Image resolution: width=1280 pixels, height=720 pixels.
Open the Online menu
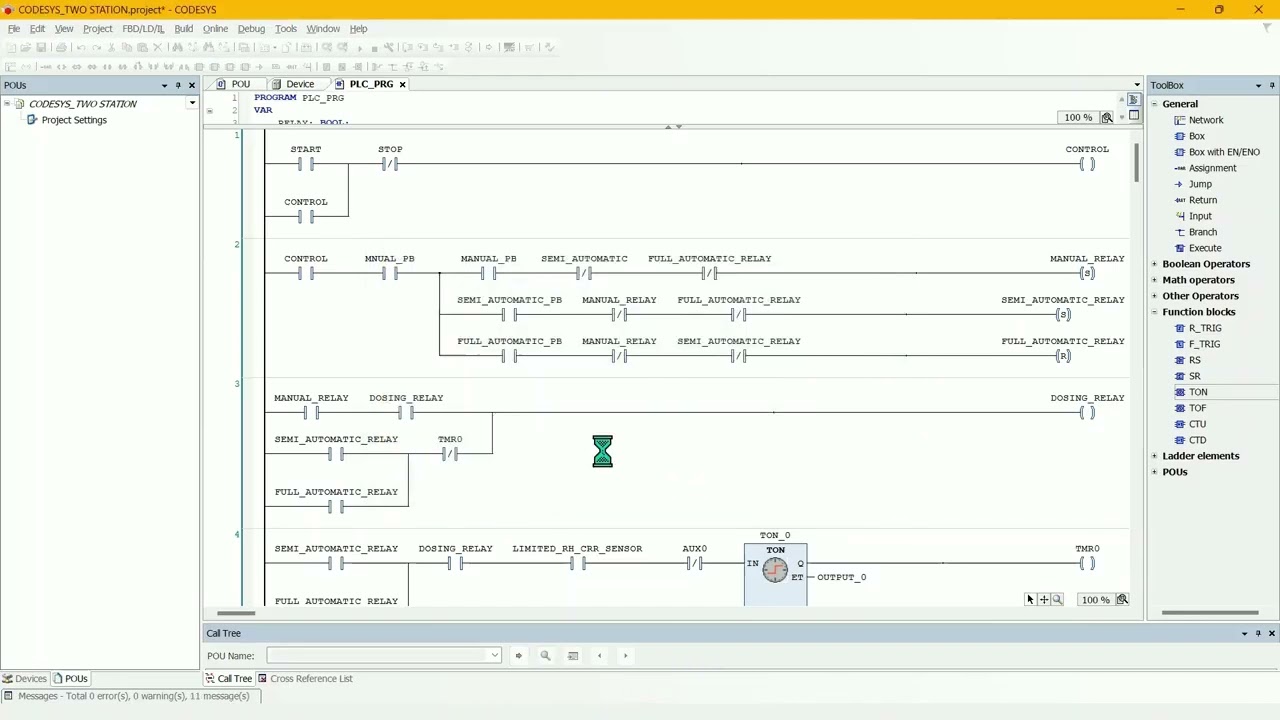pyautogui.click(x=215, y=29)
